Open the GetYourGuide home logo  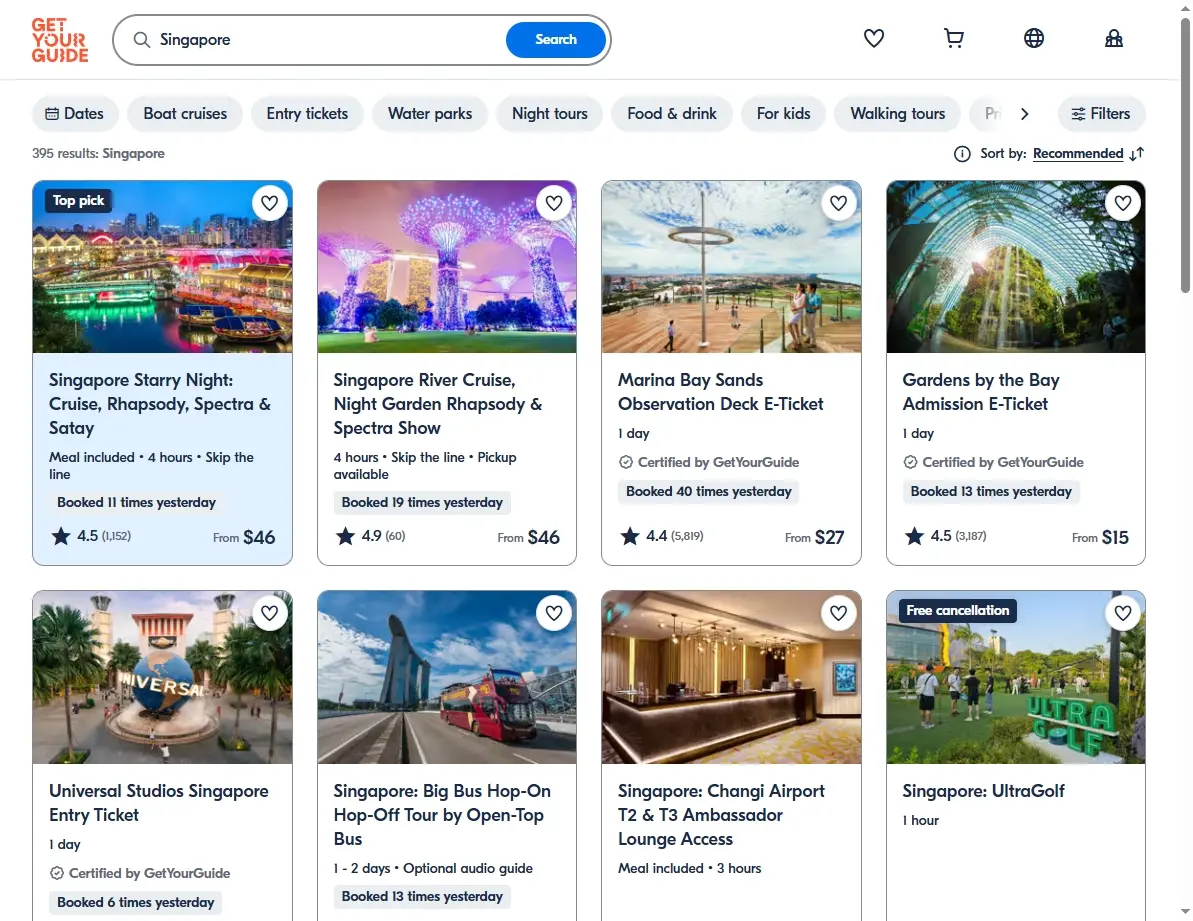point(60,40)
